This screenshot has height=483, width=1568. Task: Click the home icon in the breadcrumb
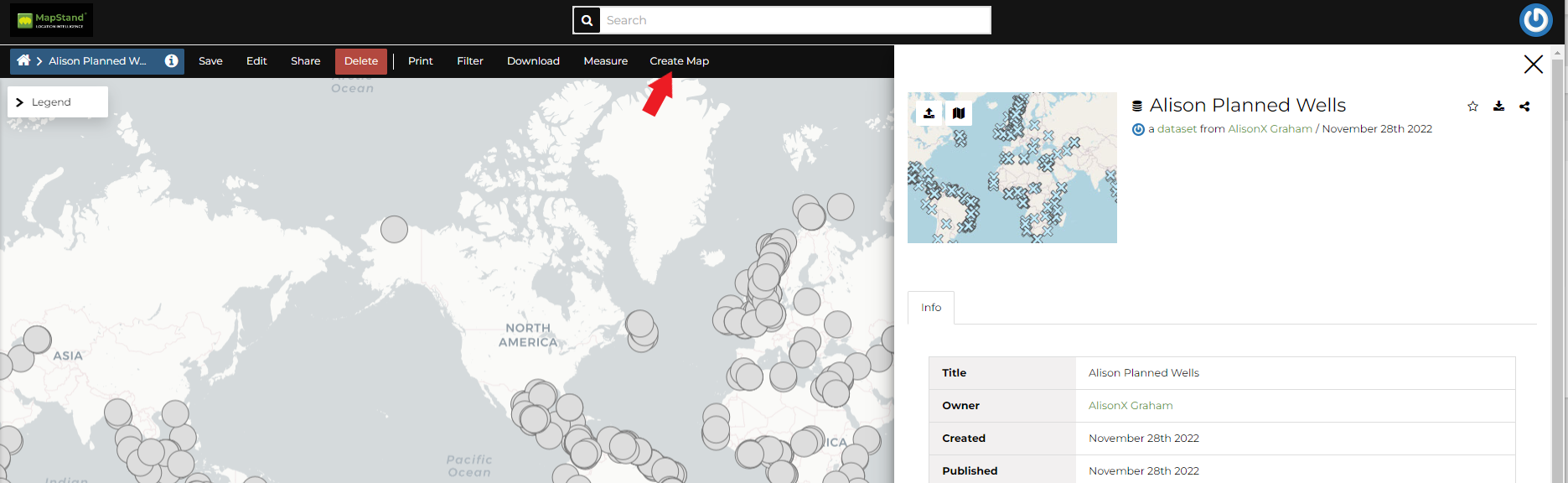coord(23,60)
